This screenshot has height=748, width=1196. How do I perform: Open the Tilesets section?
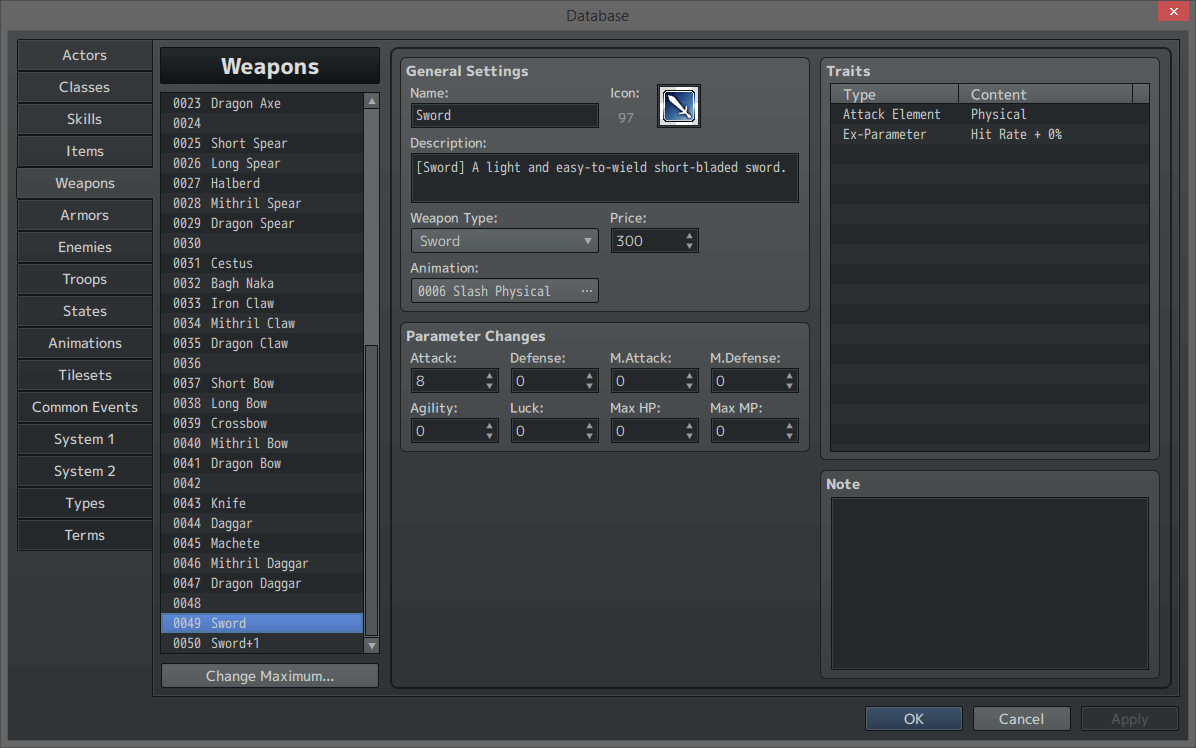point(84,375)
